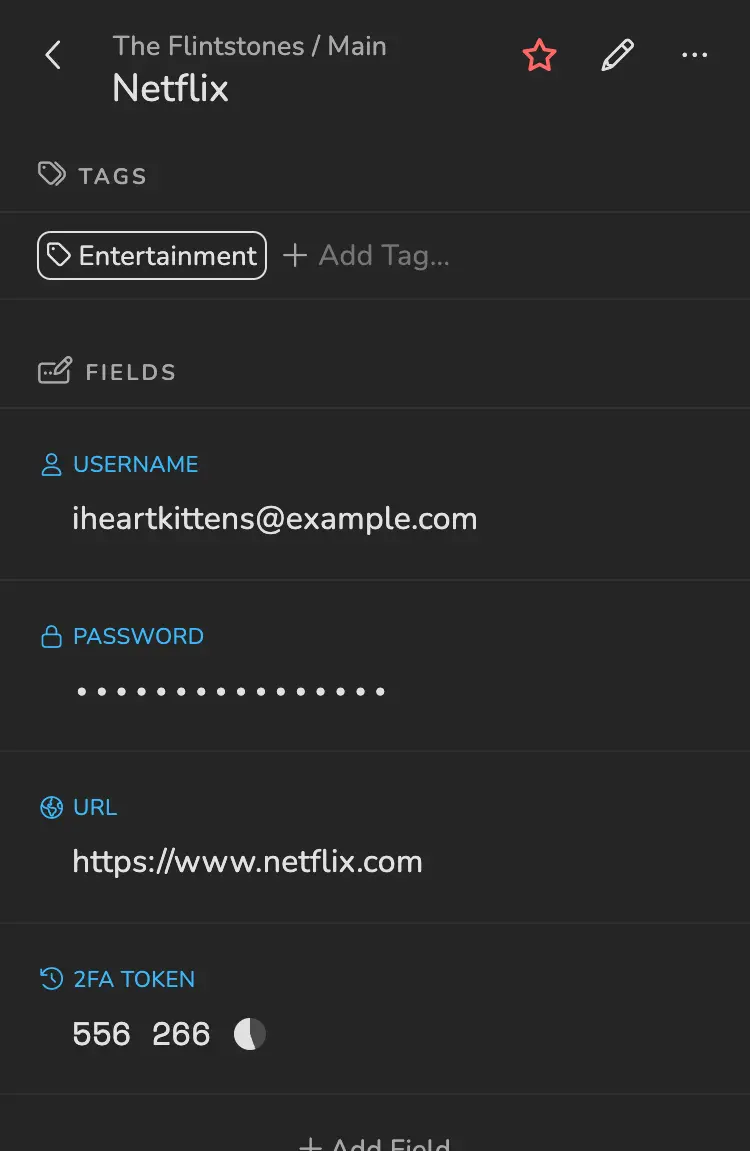The width and height of the screenshot is (750, 1151).
Task: Click the Password lock icon
Action: click(51, 637)
